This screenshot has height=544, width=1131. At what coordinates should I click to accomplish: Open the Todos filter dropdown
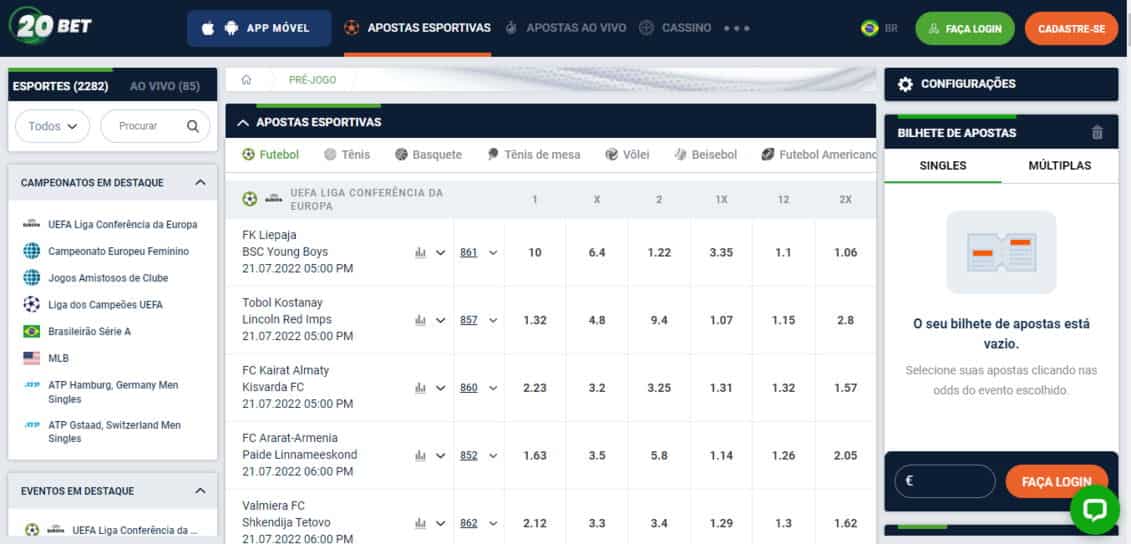tap(52, 126)
